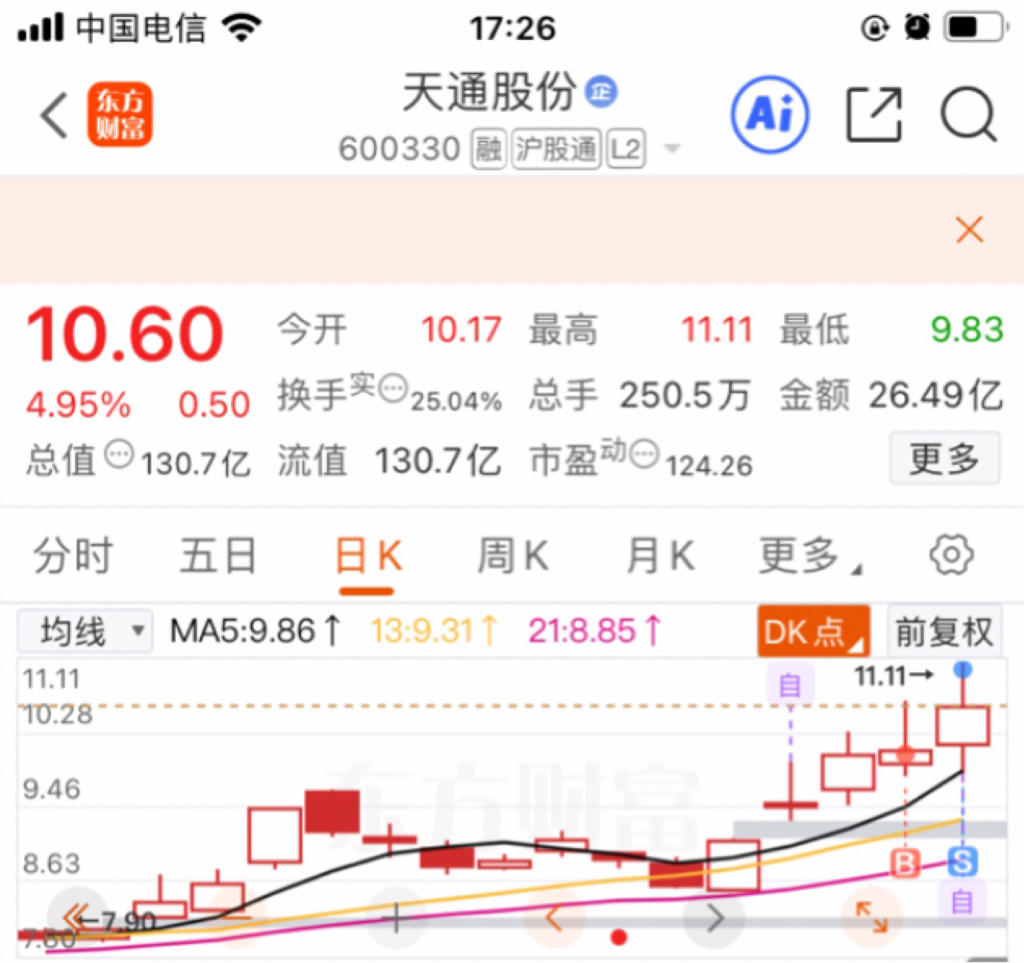Tap the blue dot at 11.11 high
The image size is (1024, 963).
tap(963, 669)
